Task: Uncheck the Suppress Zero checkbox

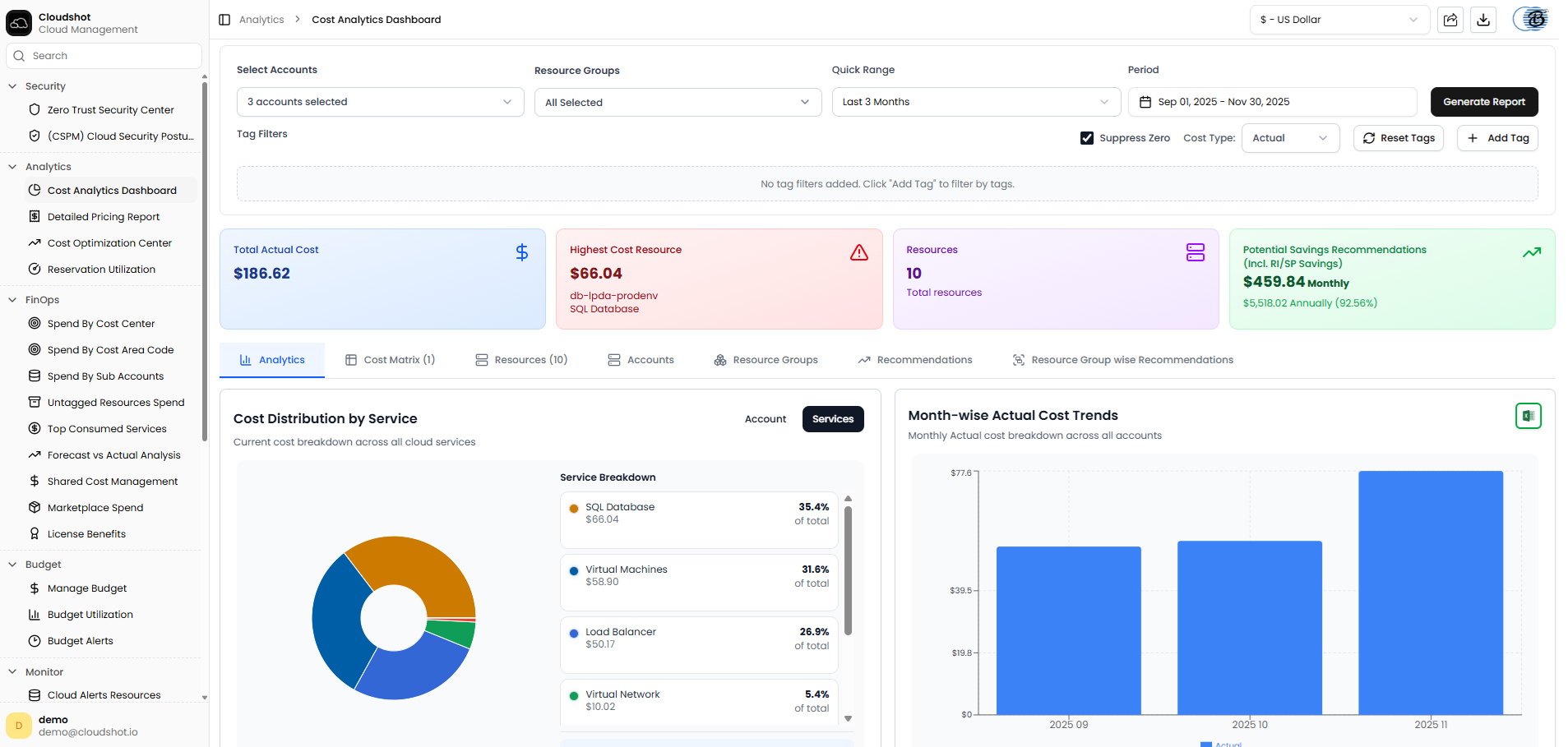Action: (x=1087, y=138)
